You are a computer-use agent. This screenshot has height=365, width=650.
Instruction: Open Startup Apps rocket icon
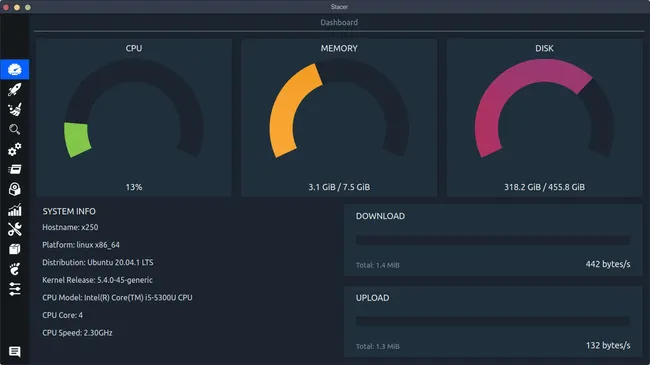[x=15, y=89]
